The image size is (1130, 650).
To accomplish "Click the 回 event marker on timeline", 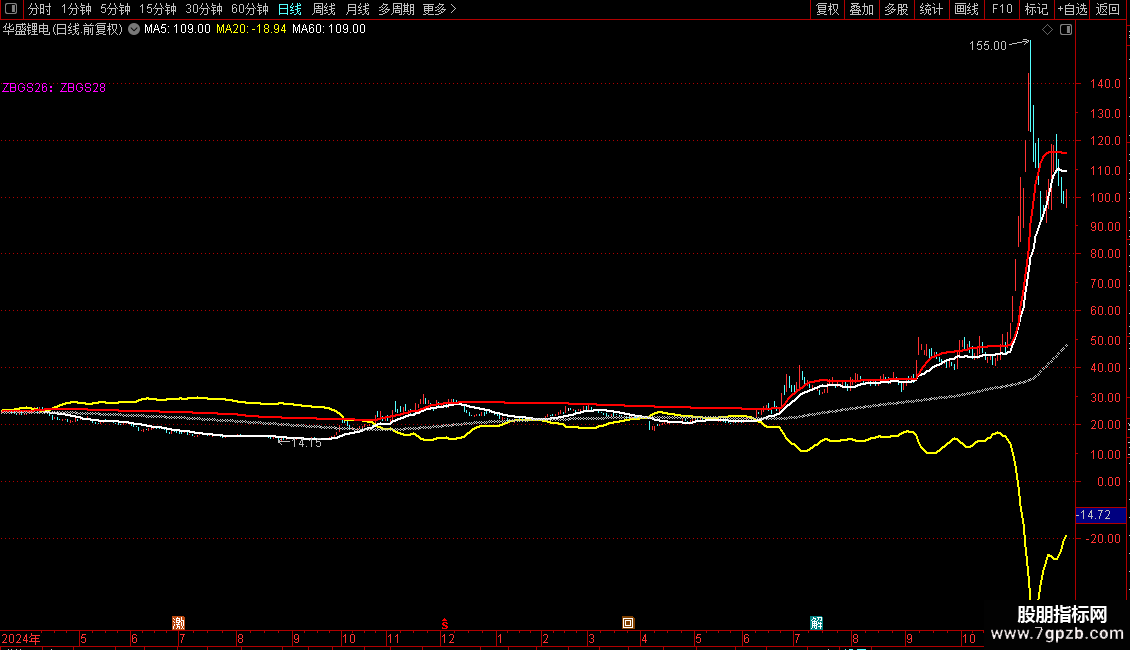I will pos(628,623).
